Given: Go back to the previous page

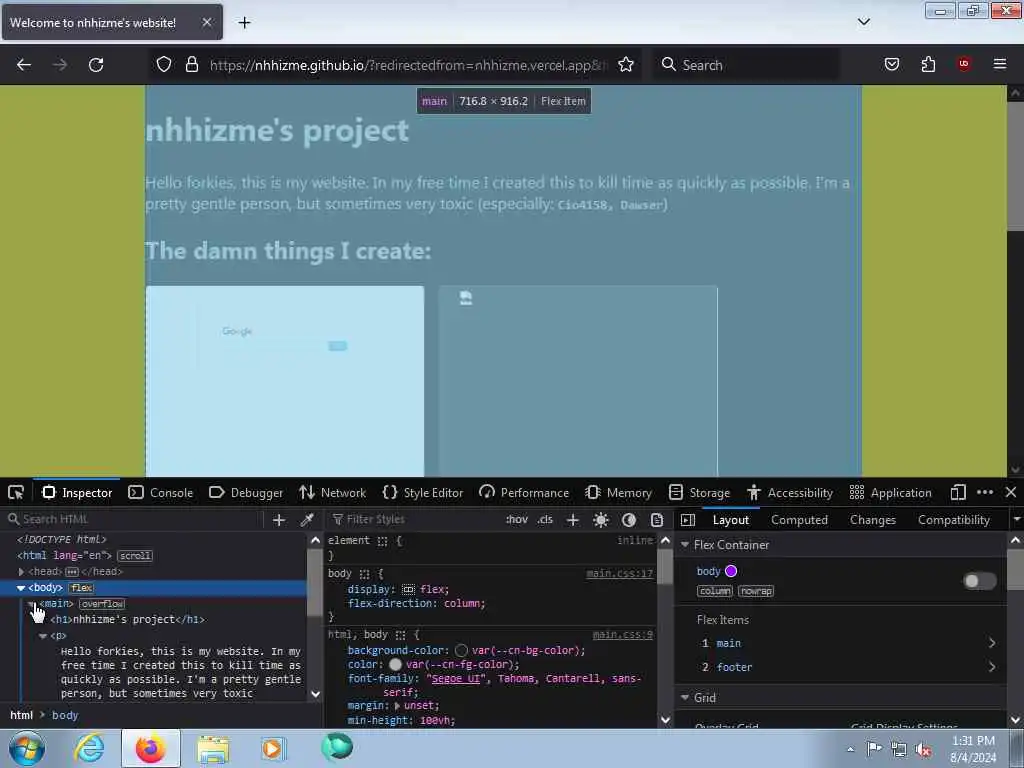Looking at the screenshot, I should [24, 65].
